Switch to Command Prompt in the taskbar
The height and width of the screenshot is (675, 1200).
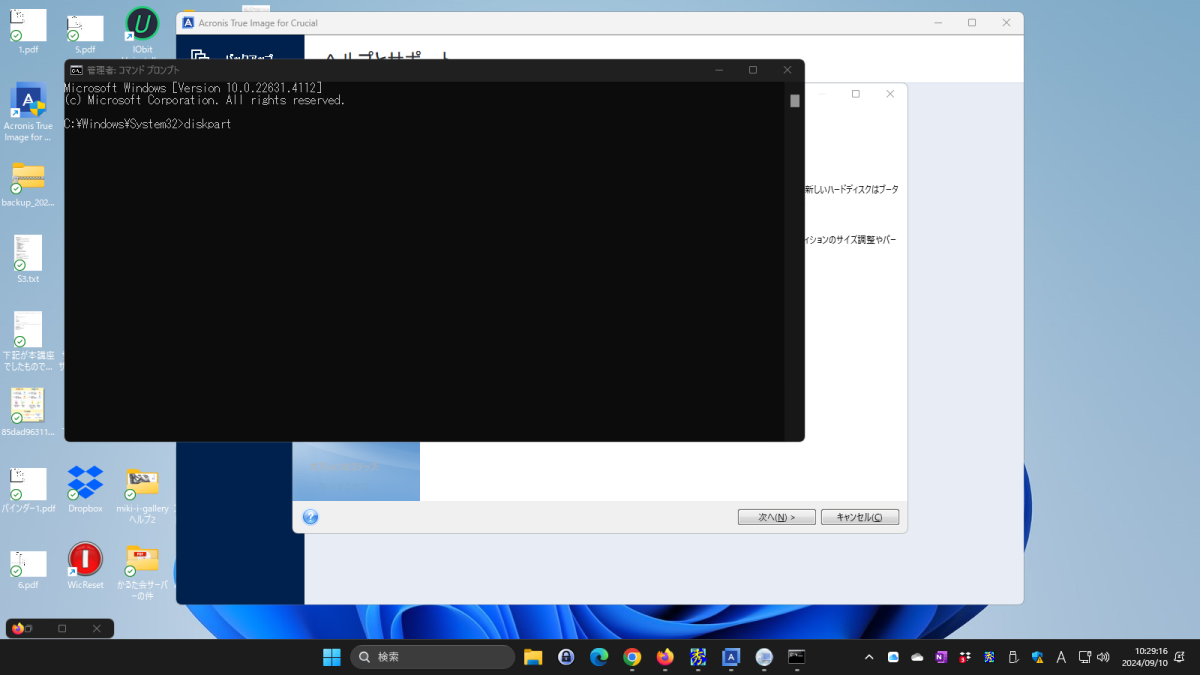tap(797, 657)
